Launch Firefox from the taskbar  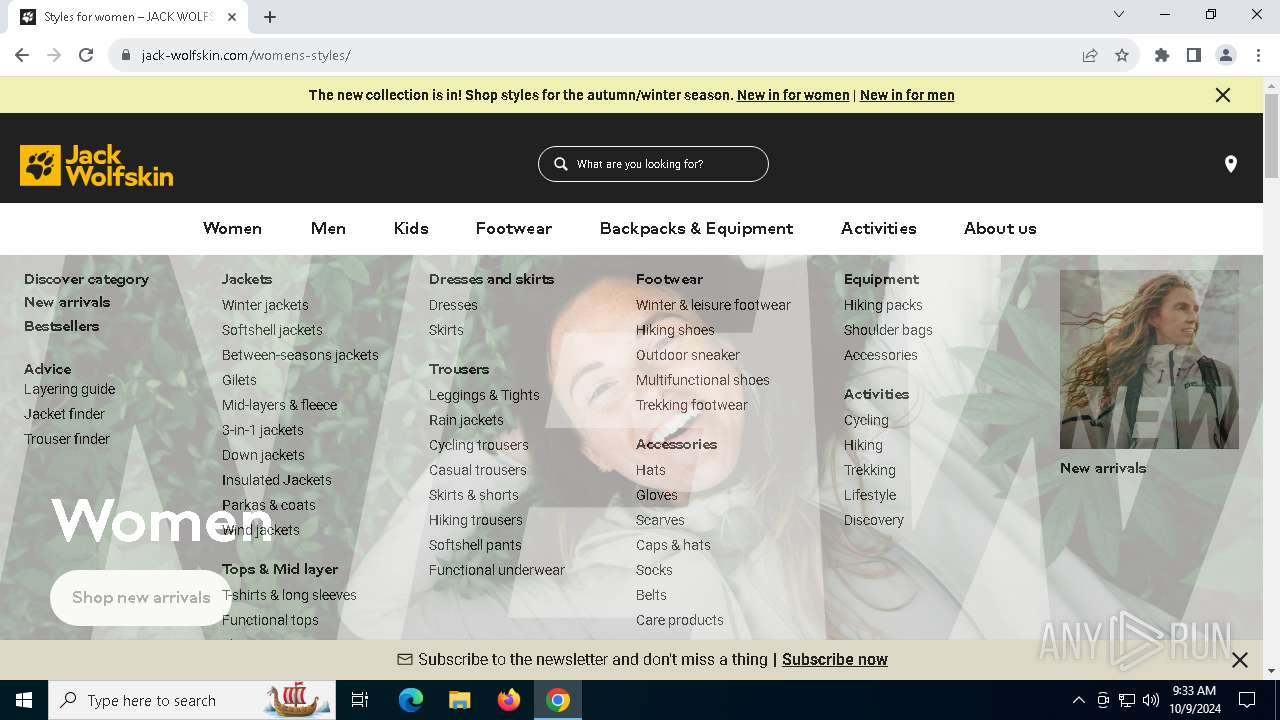pyautogui.click(x=509, y=700)
